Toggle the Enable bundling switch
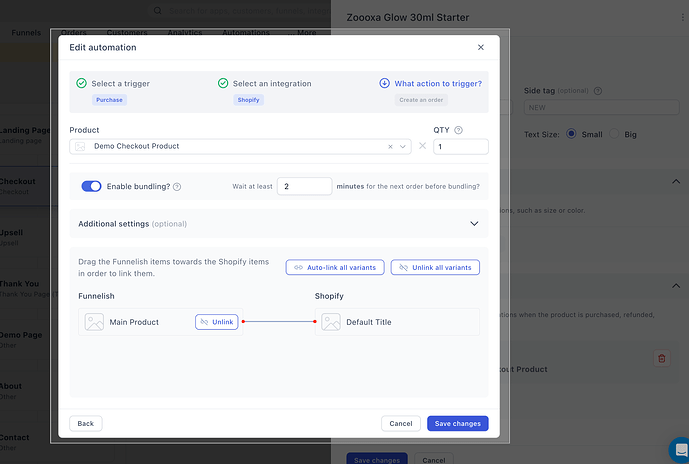 point(91,186)
